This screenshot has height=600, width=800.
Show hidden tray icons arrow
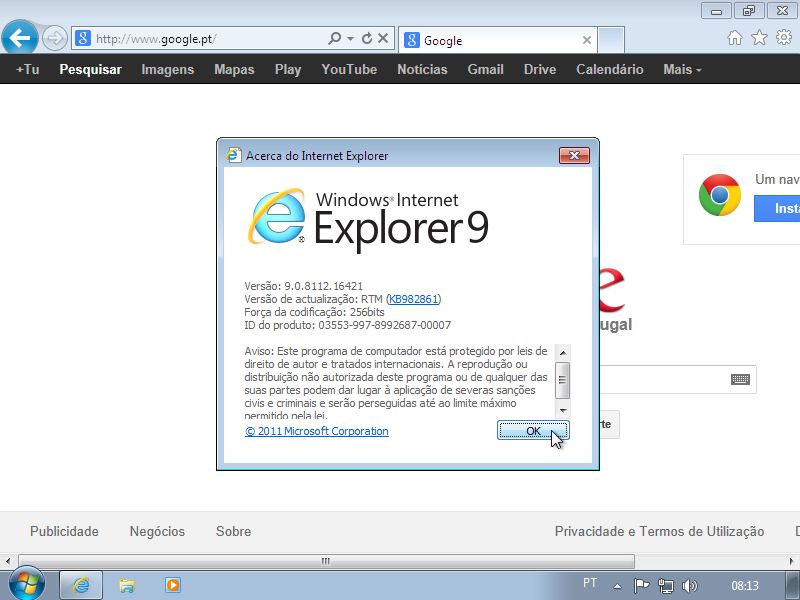pyautogui.click(x=617, y=586)
